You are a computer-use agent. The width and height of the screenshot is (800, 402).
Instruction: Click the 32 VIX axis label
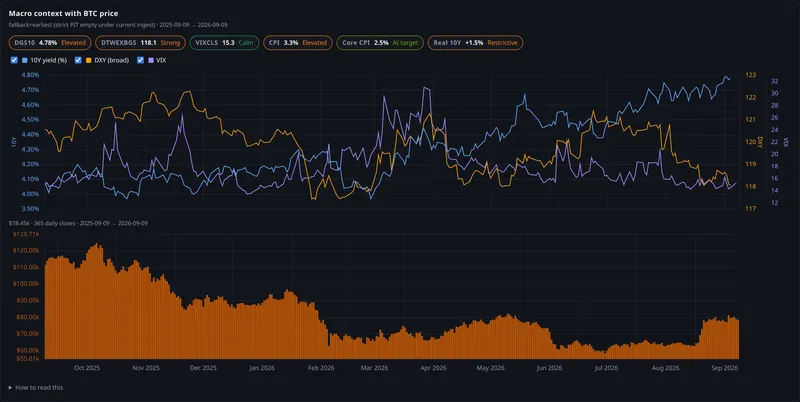(774, 81)
